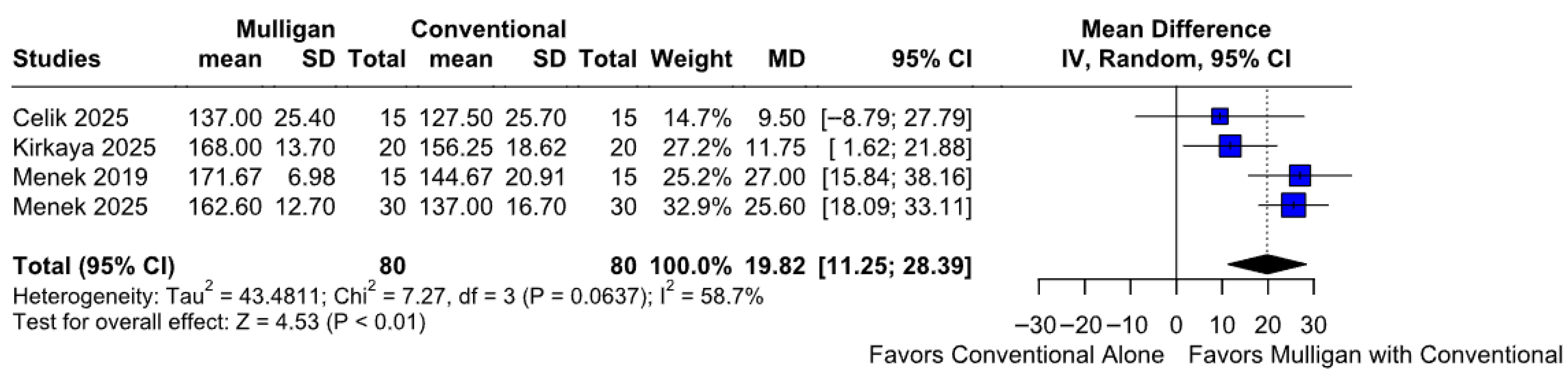
Task: Select the Menek 2025 study name
Action: click(x=80, y=207)
